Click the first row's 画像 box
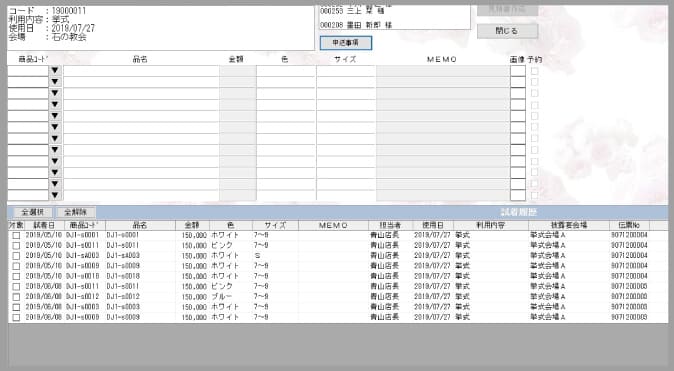This screenshot has height=371, width=674. pyautogui.click(x=518, y=71)
